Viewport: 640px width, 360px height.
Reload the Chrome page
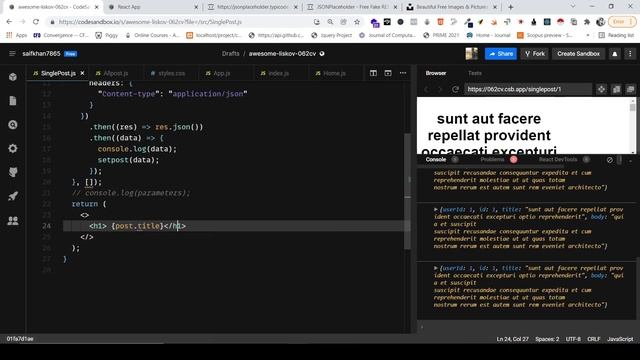point(36,22)
